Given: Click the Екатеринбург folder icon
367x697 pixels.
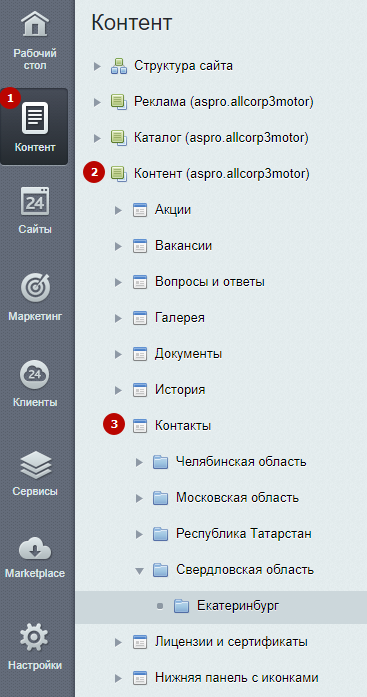Looking at the screenshot, I should (x=181, y=606).
